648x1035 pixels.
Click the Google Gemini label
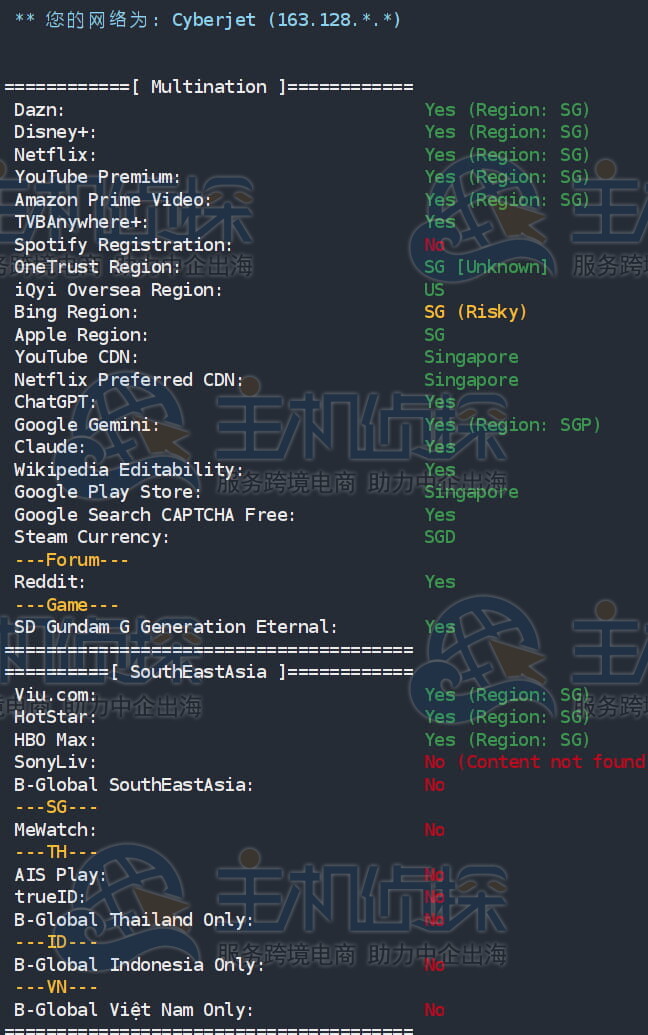pos(87,425)
